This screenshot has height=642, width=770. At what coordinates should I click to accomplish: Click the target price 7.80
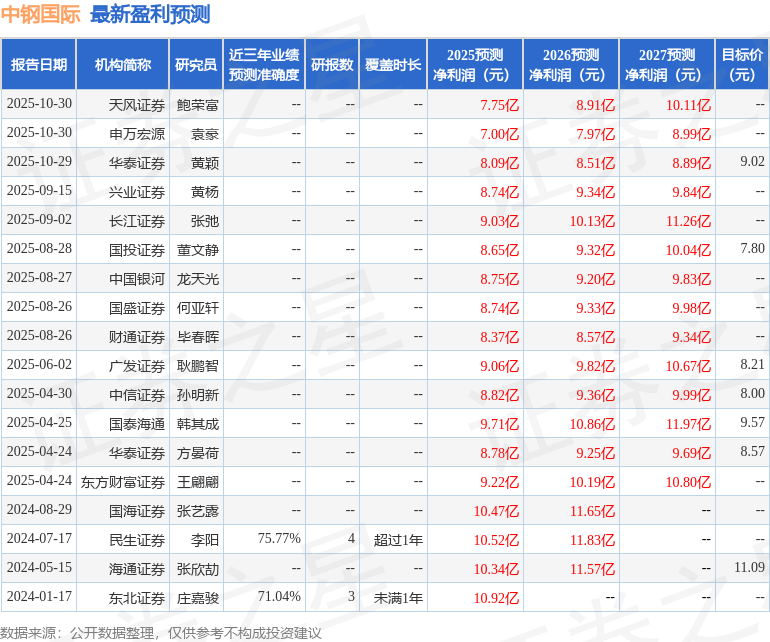(752, 248)
